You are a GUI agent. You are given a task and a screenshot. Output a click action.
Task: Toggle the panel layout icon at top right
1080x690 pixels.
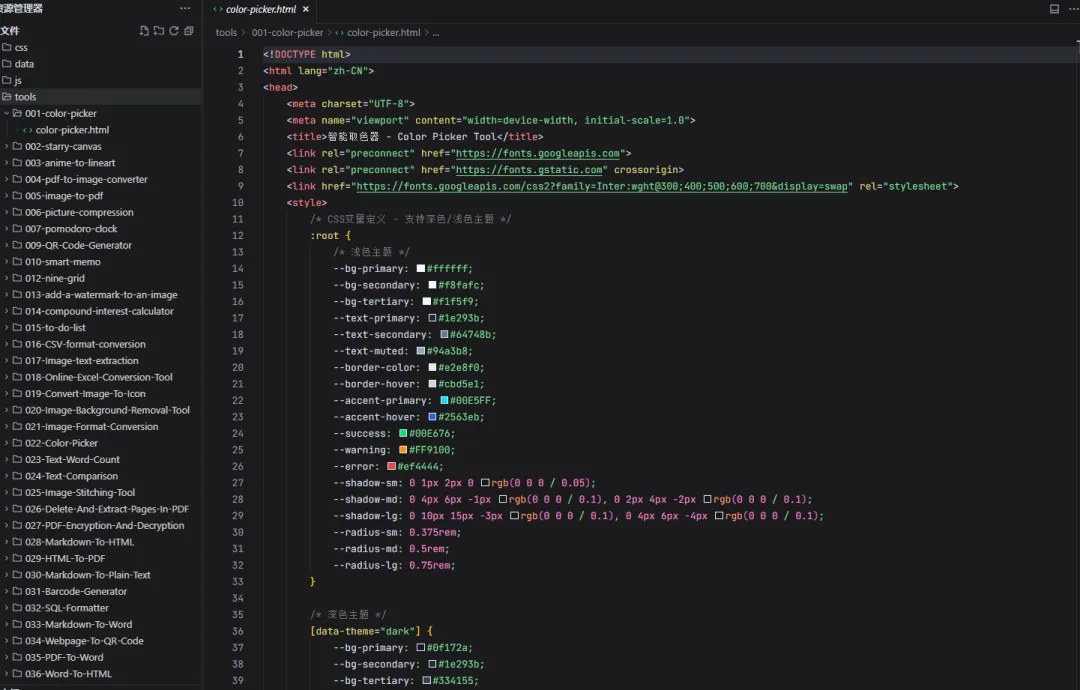click(1054, 9)
